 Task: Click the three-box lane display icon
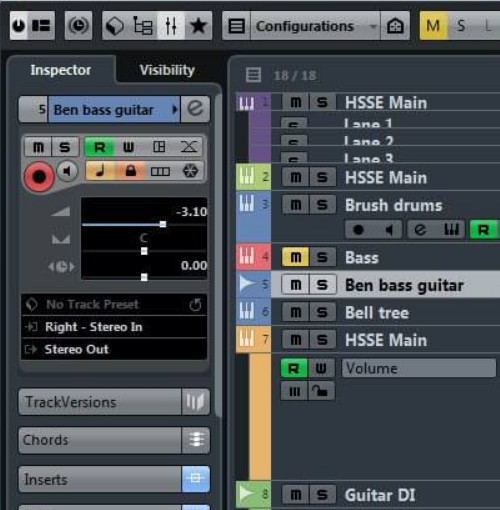pos(160,171)
